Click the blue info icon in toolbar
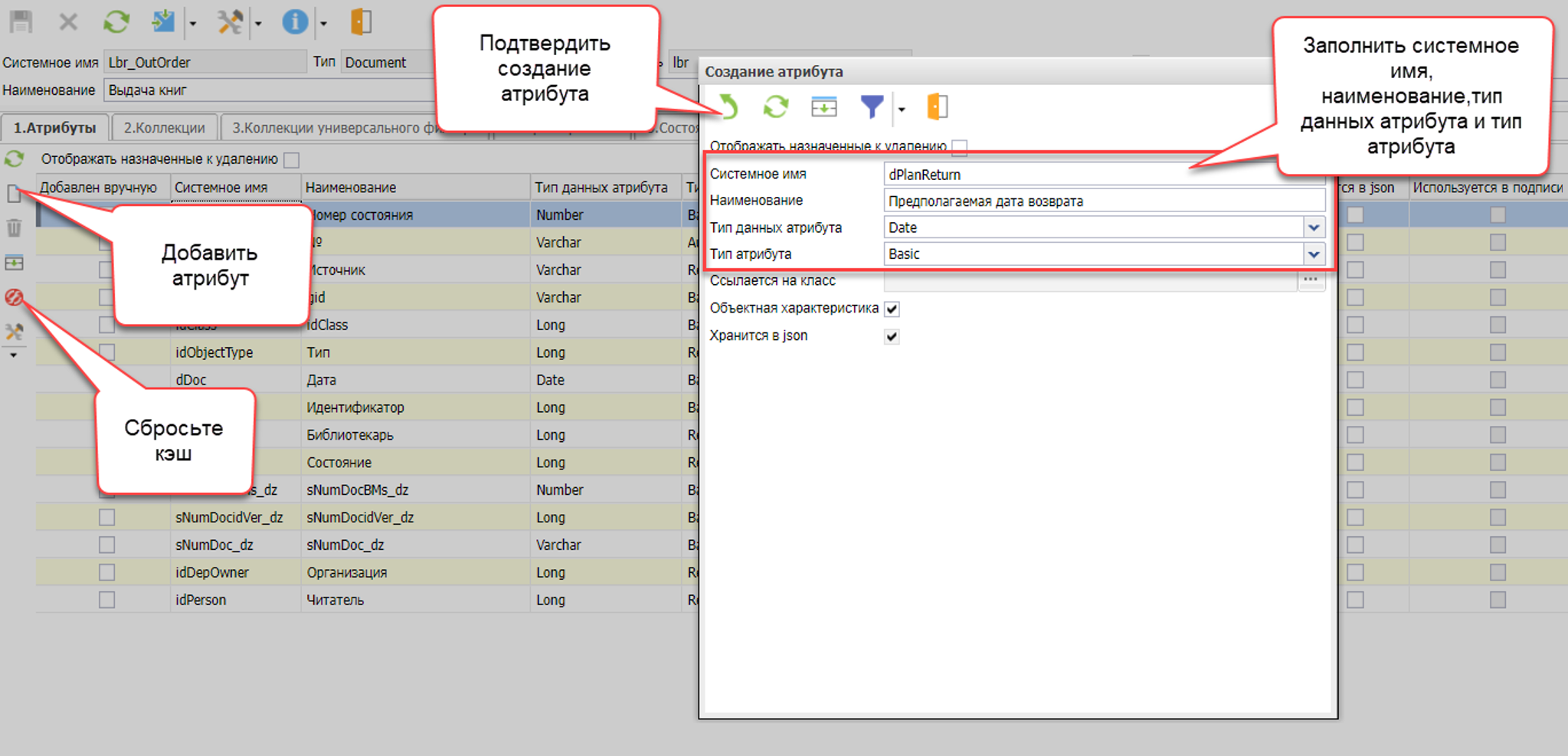1568x756 pixels. coord(294,22)
